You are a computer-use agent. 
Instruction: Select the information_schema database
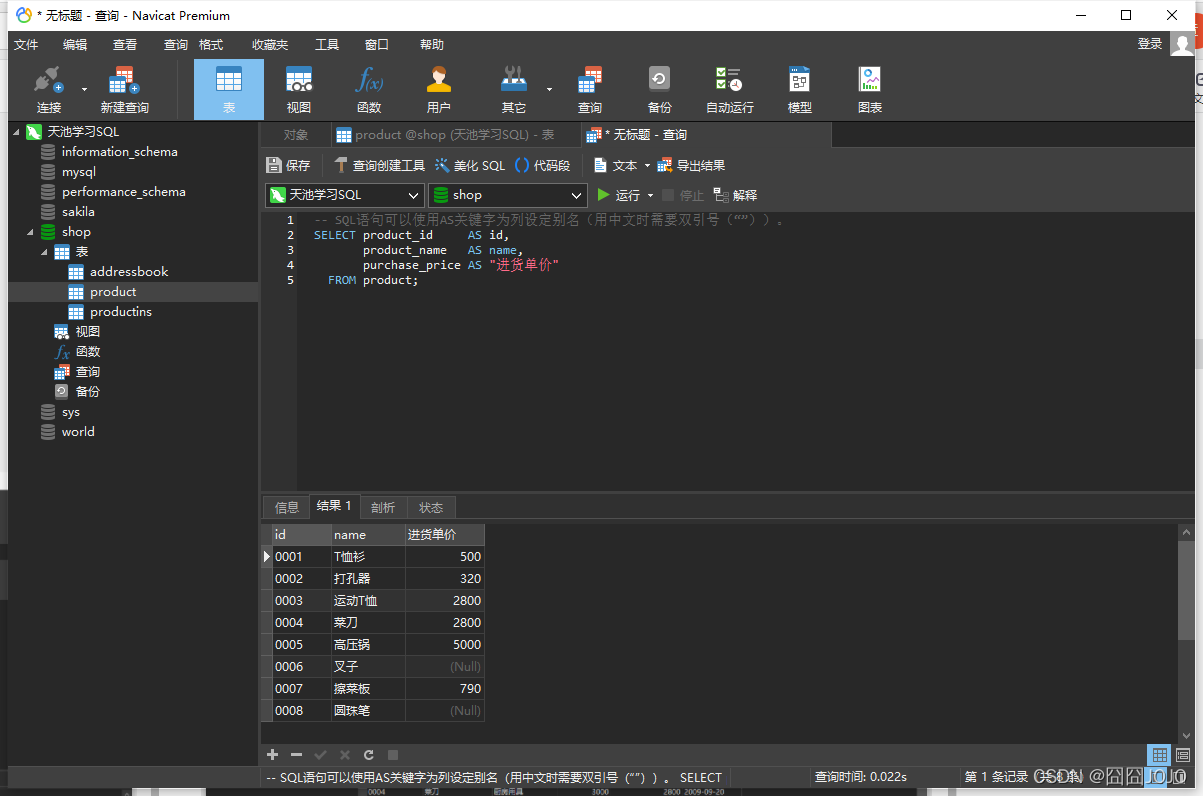119,152
